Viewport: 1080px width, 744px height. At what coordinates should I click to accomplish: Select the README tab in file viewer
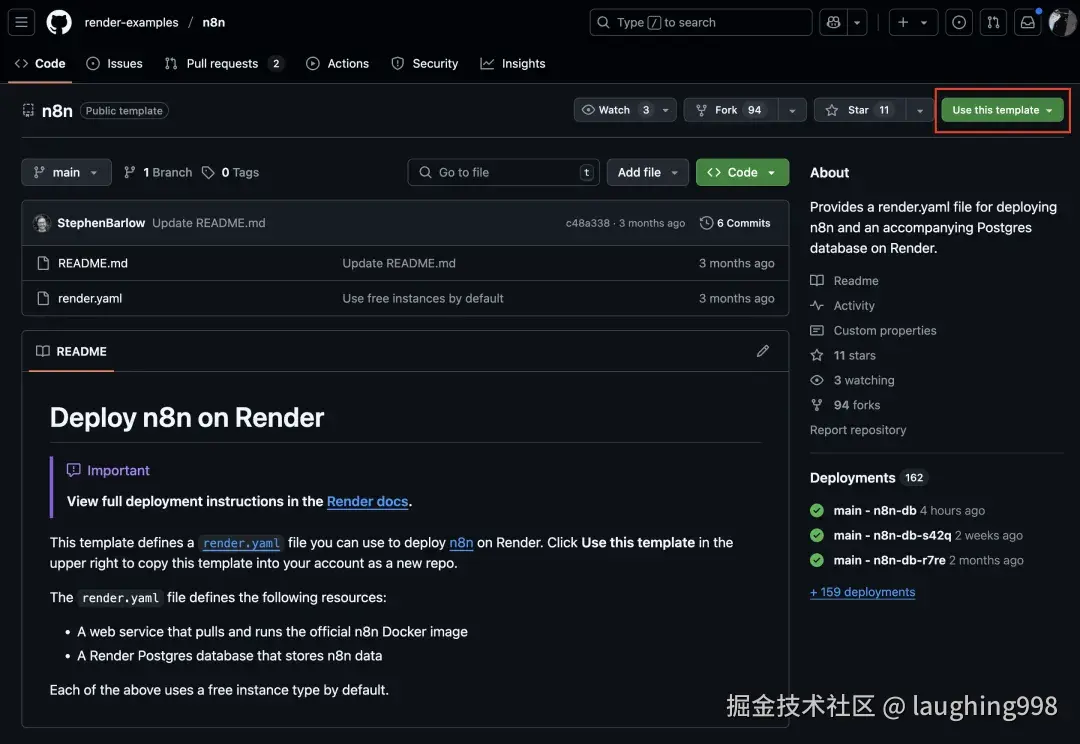[x=72, y=351]
